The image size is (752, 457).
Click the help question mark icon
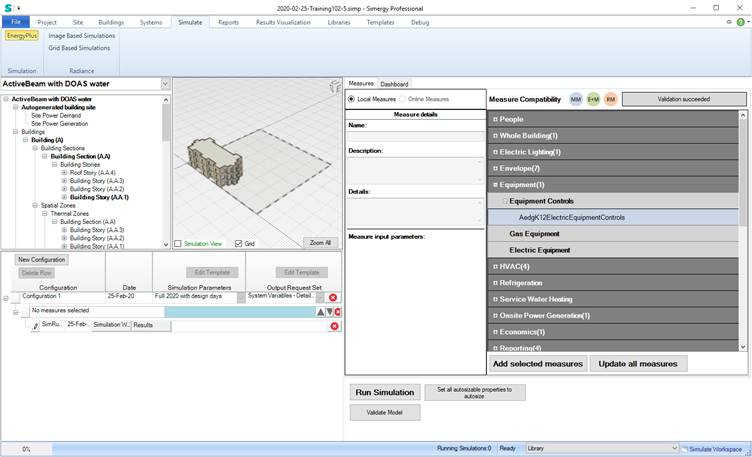[740, 22]
